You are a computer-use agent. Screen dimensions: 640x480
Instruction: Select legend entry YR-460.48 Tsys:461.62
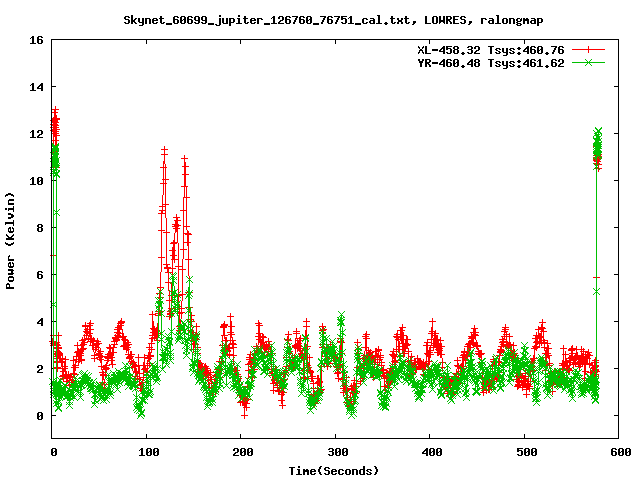[x=491, y=63]
